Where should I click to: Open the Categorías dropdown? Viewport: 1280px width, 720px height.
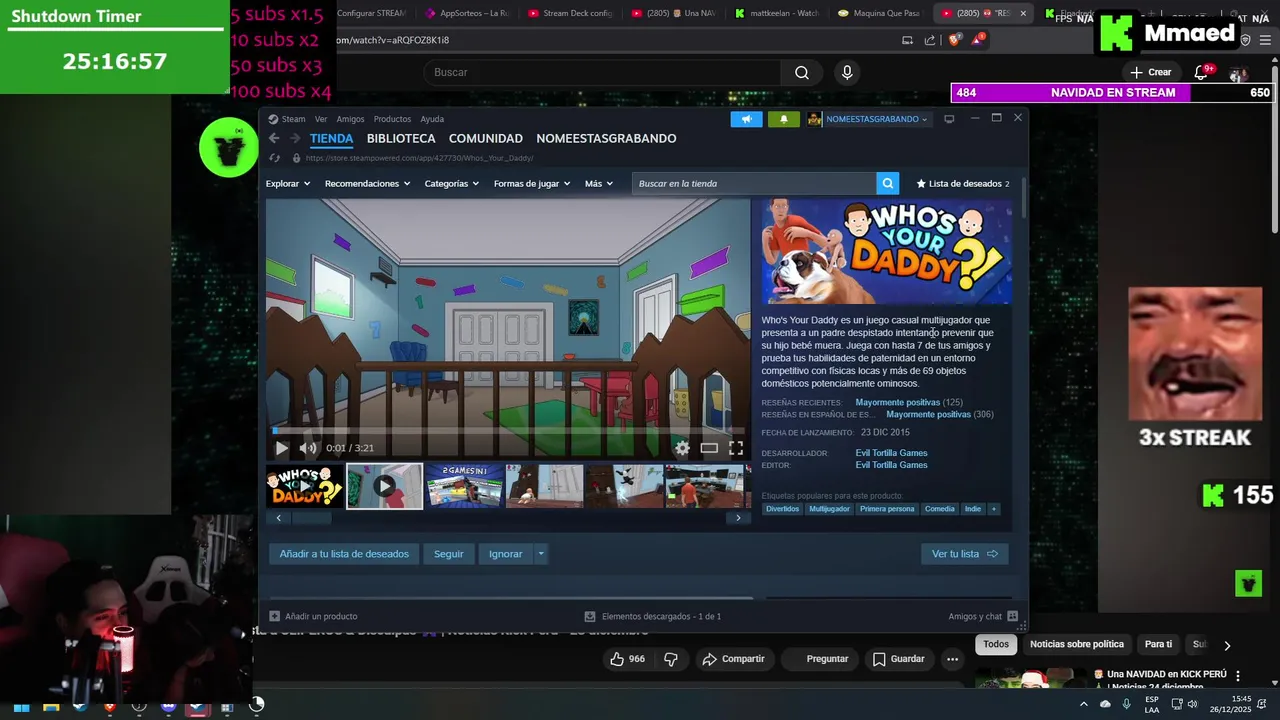451,184
